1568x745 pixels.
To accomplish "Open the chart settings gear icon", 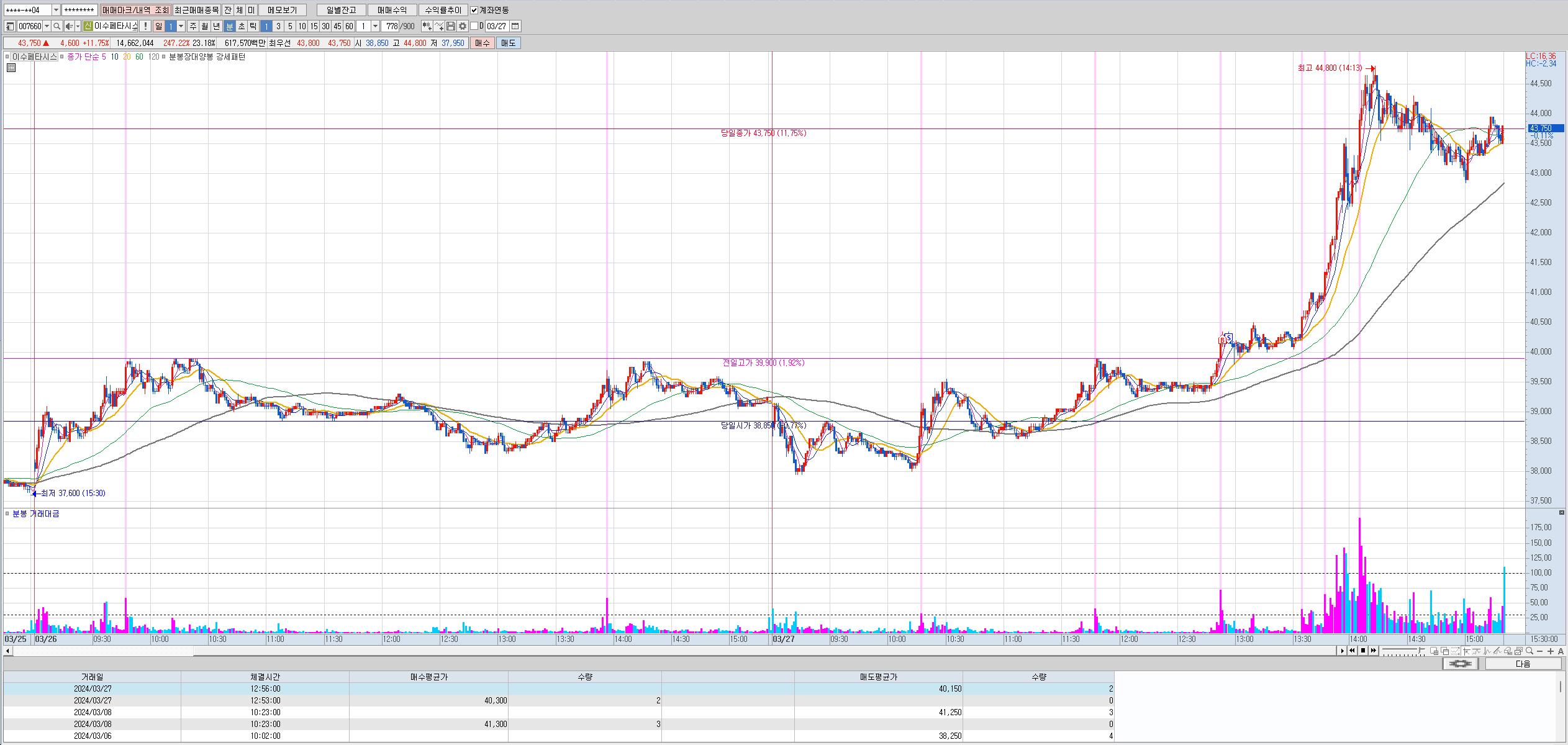I will pos(463,26).
